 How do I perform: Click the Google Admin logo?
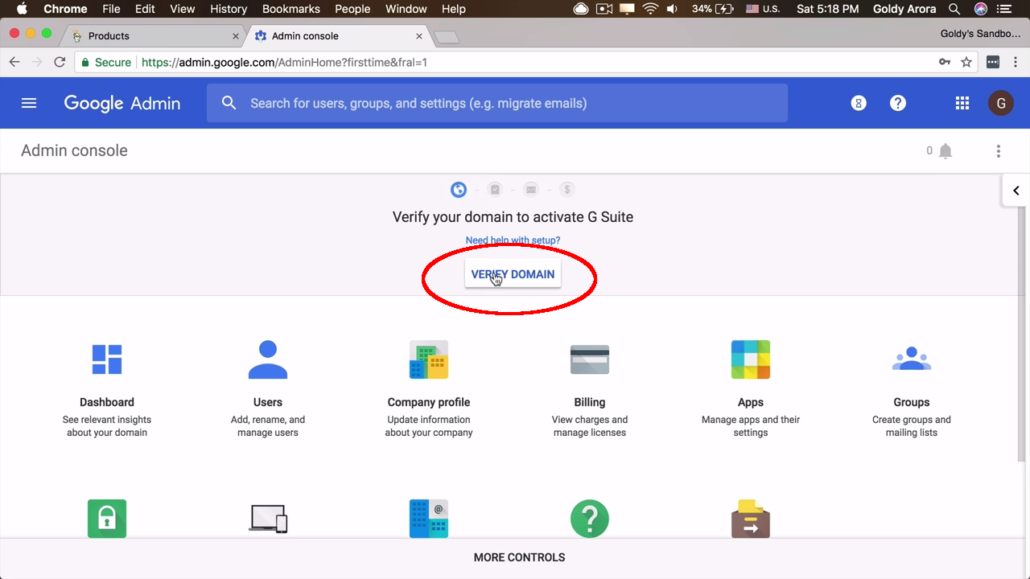point(122,103)
